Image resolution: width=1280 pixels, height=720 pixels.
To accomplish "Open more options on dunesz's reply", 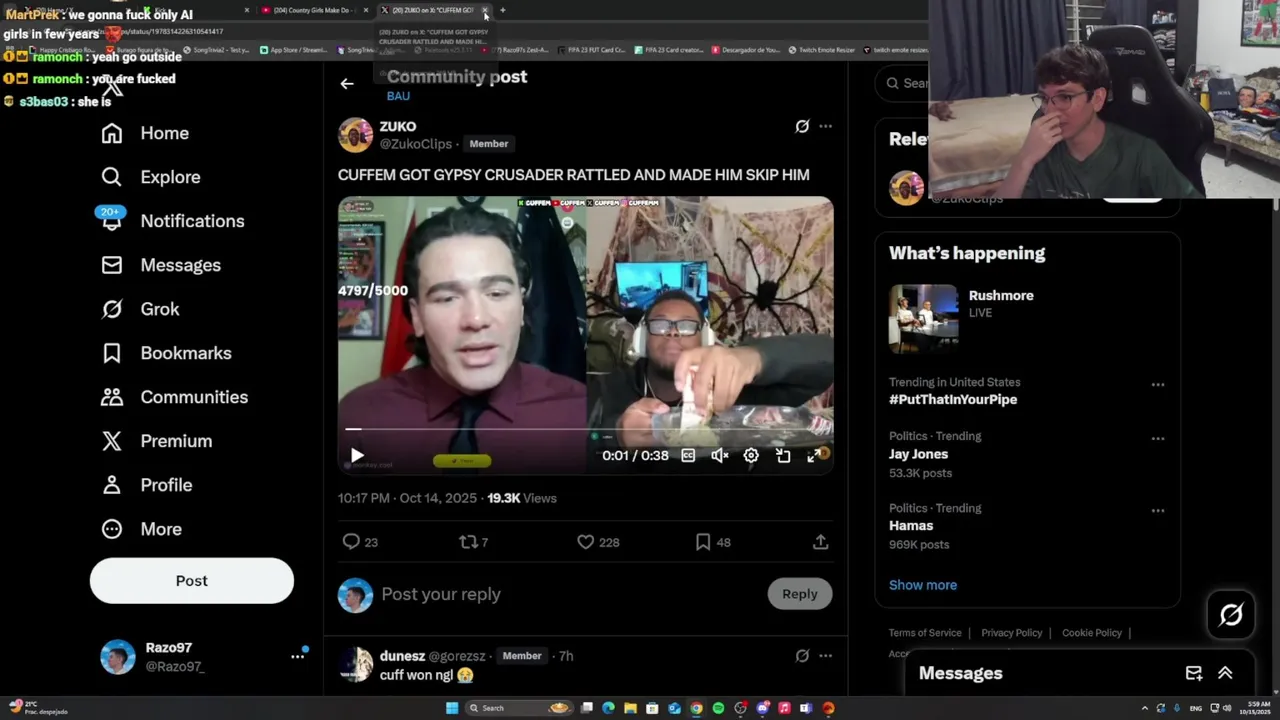I will coord(825,656).
